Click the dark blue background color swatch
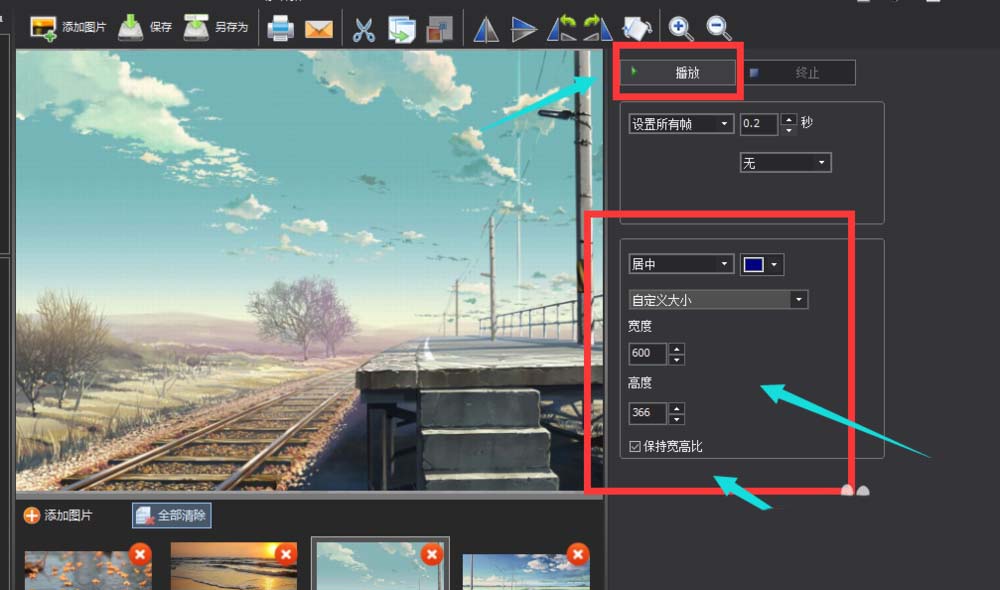Viewport: 1000px width, 590px height. point(753,265)
